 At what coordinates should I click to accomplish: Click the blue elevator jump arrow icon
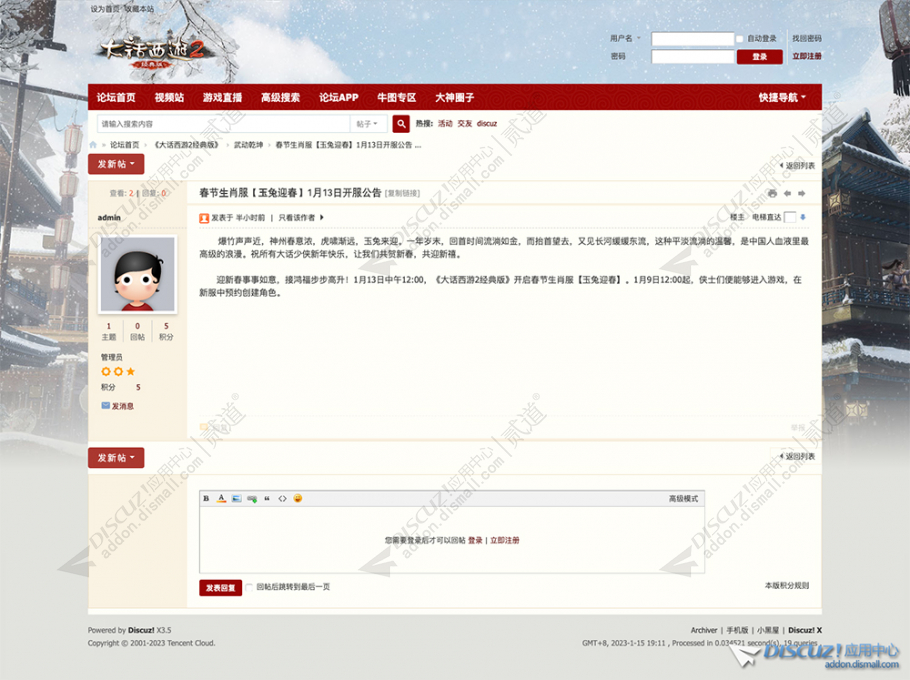(803, 217)
